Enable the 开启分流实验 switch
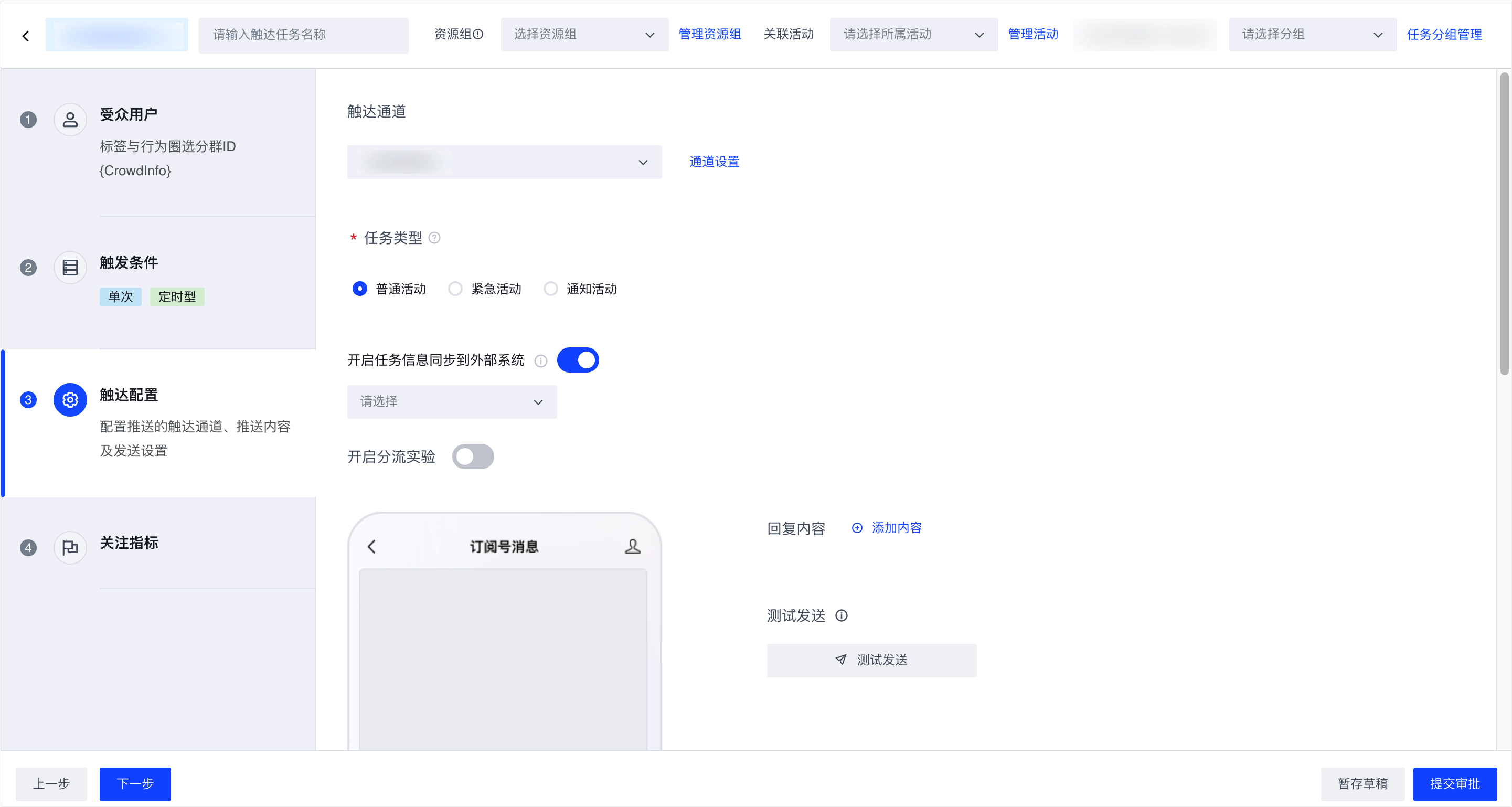The height and width of the screenshot is (807, 1512). click(473, 456)
